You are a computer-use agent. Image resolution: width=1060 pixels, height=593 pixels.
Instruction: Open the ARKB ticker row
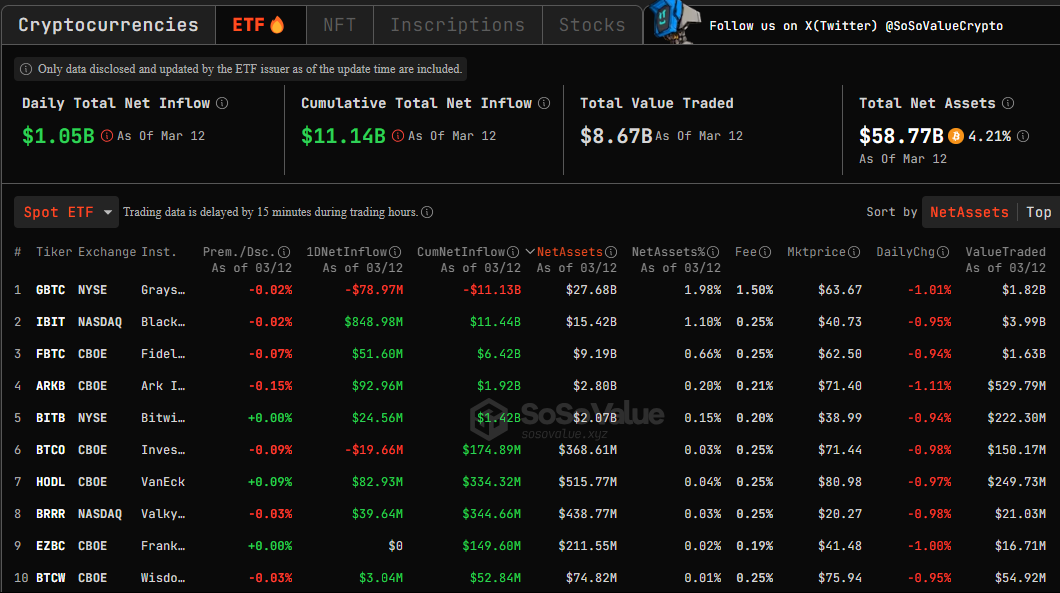(51, 386)
